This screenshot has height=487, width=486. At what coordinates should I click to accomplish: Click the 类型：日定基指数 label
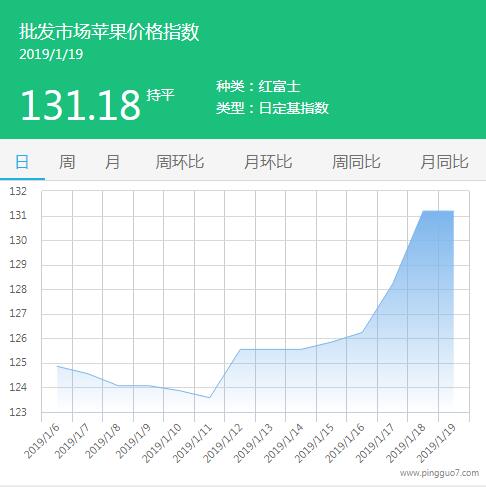click(272, 108)
